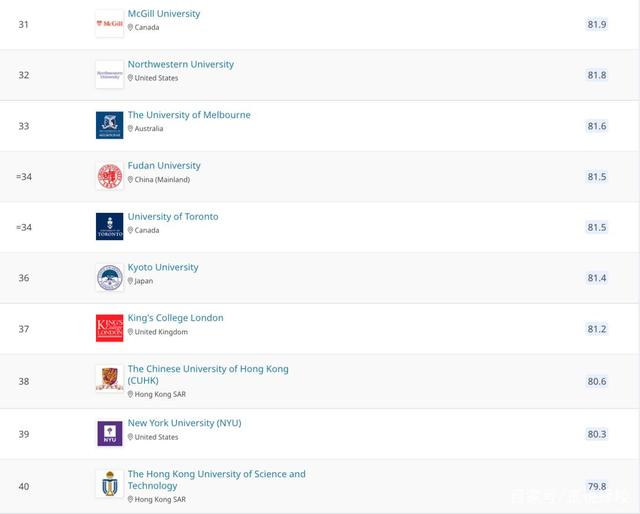
Task: Click the purple NYU torch logo
Action: point(109,434)
